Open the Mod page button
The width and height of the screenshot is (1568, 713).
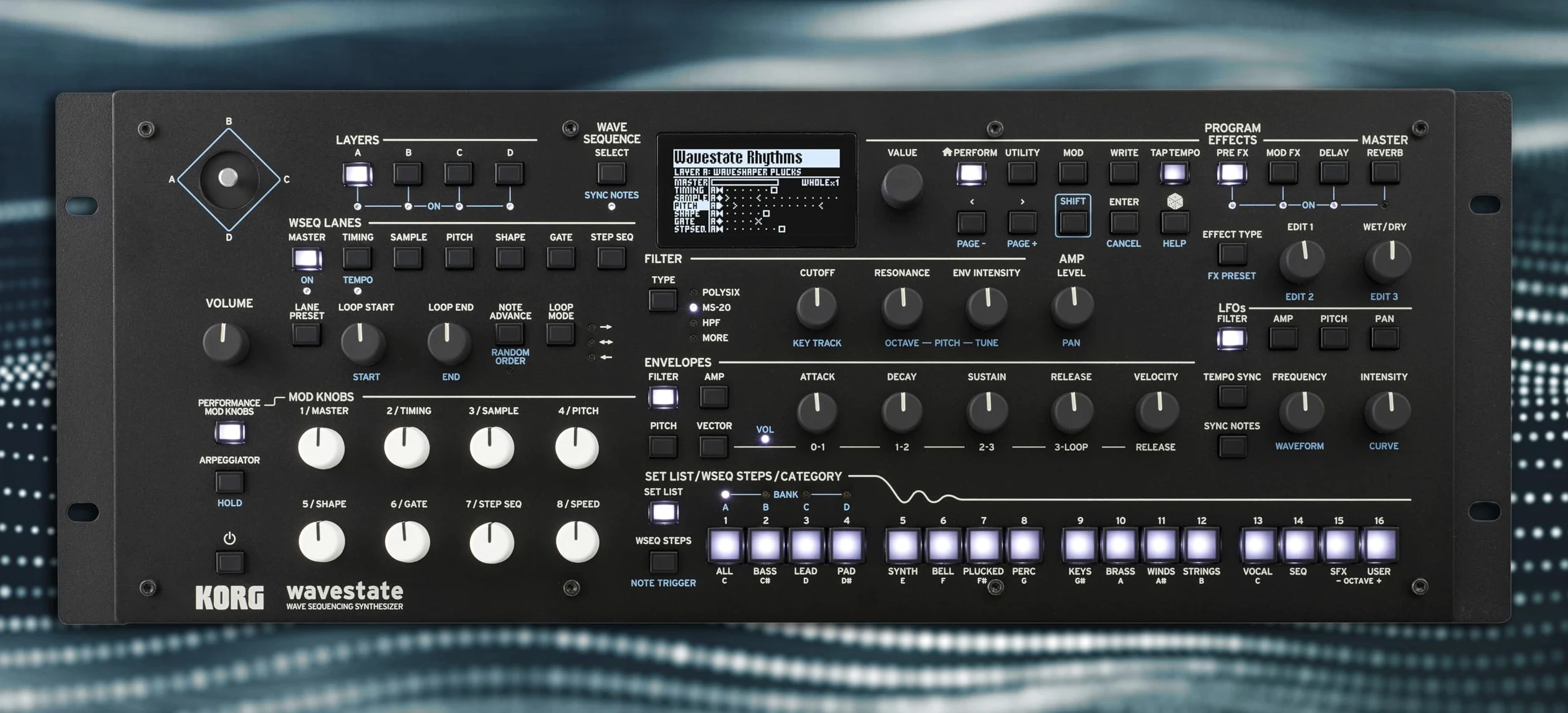click(1073, 173)
